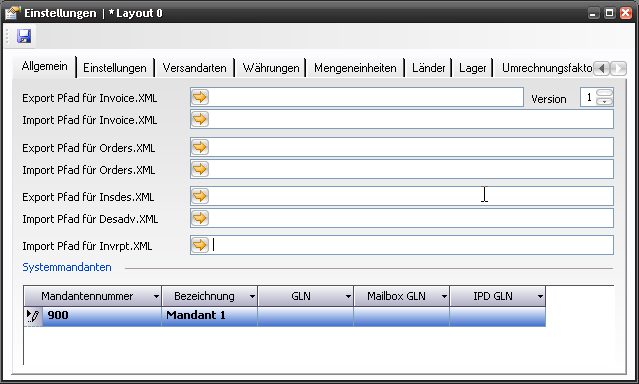Click the Version number field
This screenshot has width=639, height=384.
588,97
